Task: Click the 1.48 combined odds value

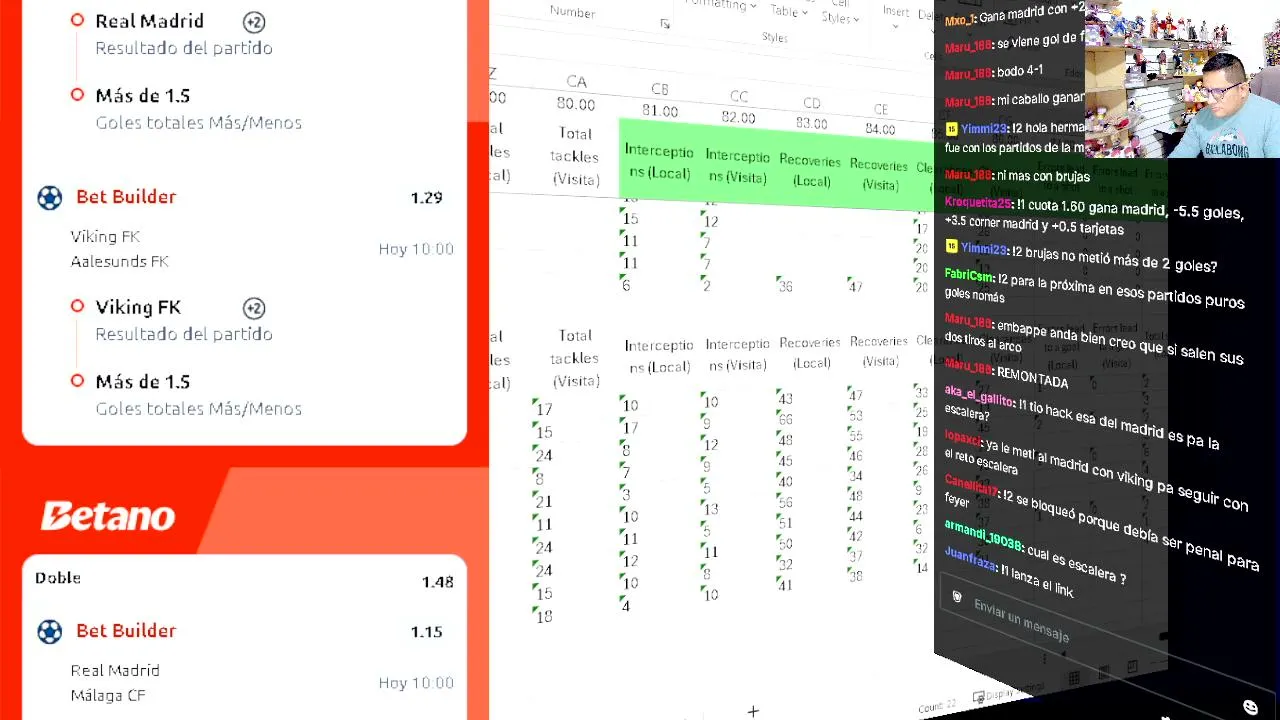Action: click(x=437, y=582)
